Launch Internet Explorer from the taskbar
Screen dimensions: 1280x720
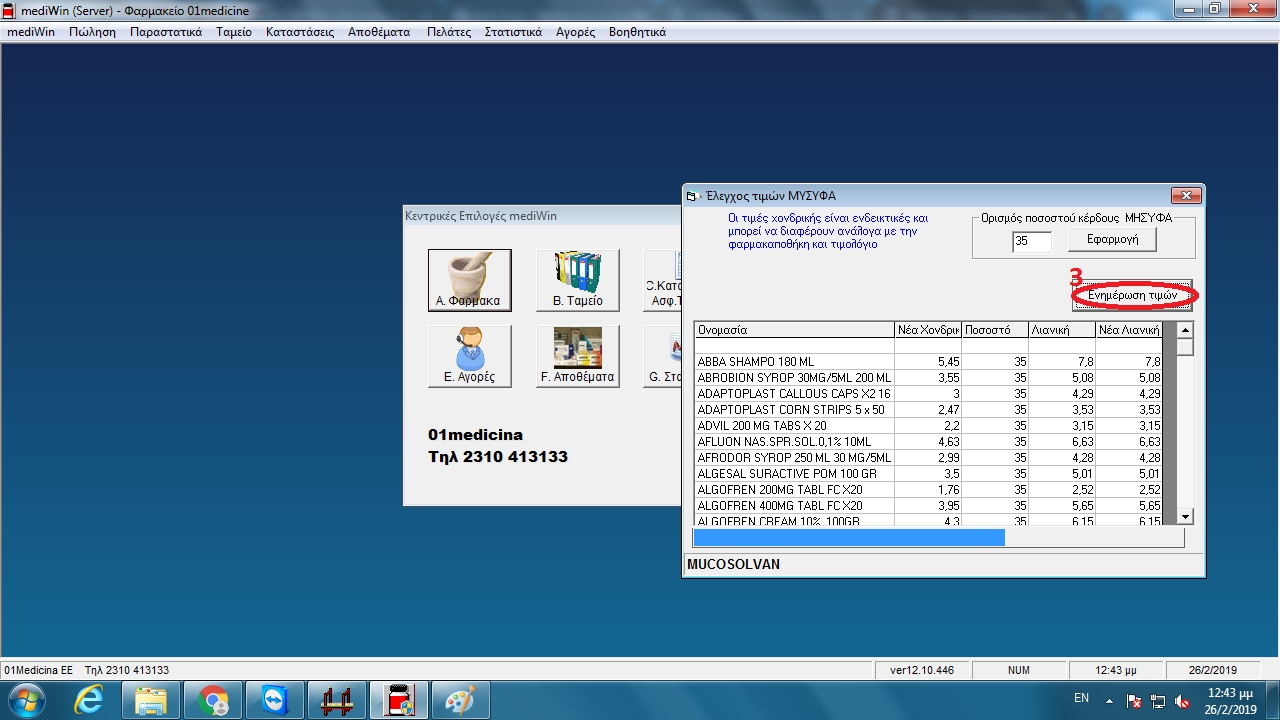click(89, 700)
